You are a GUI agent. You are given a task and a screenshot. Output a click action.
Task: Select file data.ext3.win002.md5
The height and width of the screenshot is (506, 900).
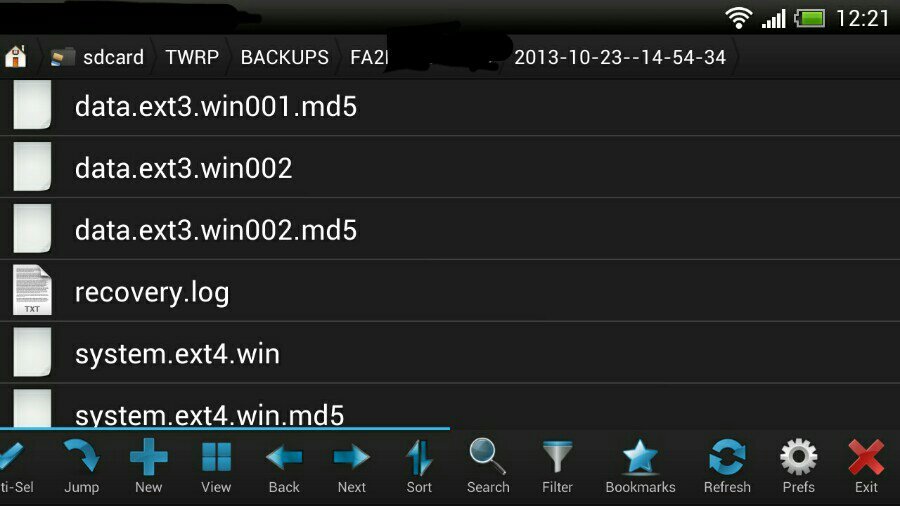coord(450,229)
